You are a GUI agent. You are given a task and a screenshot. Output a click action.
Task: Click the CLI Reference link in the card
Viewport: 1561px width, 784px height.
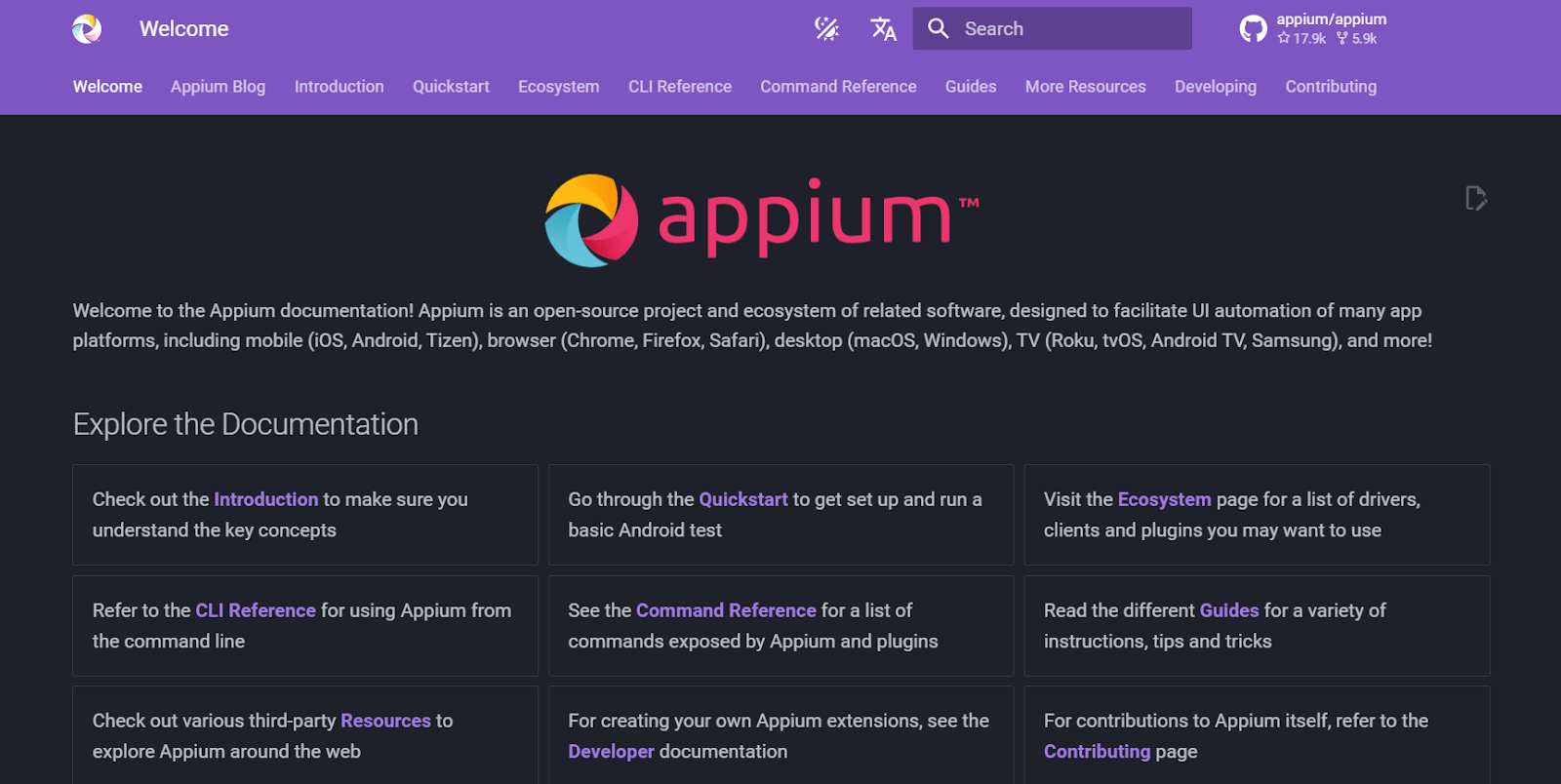point(256,610)
